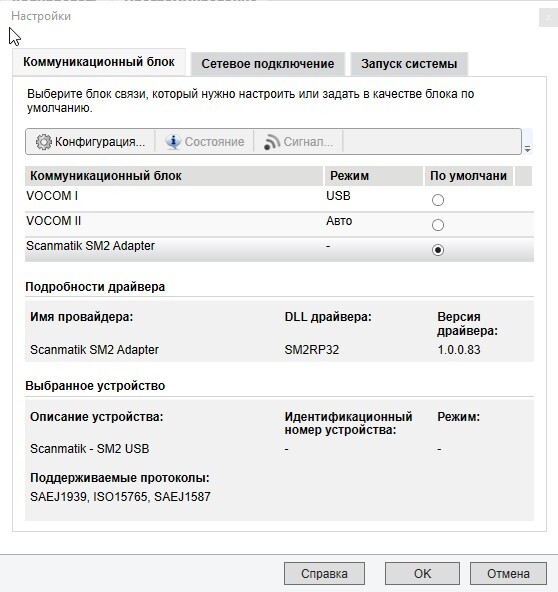Open the toolbar overflow arrow

527,150
